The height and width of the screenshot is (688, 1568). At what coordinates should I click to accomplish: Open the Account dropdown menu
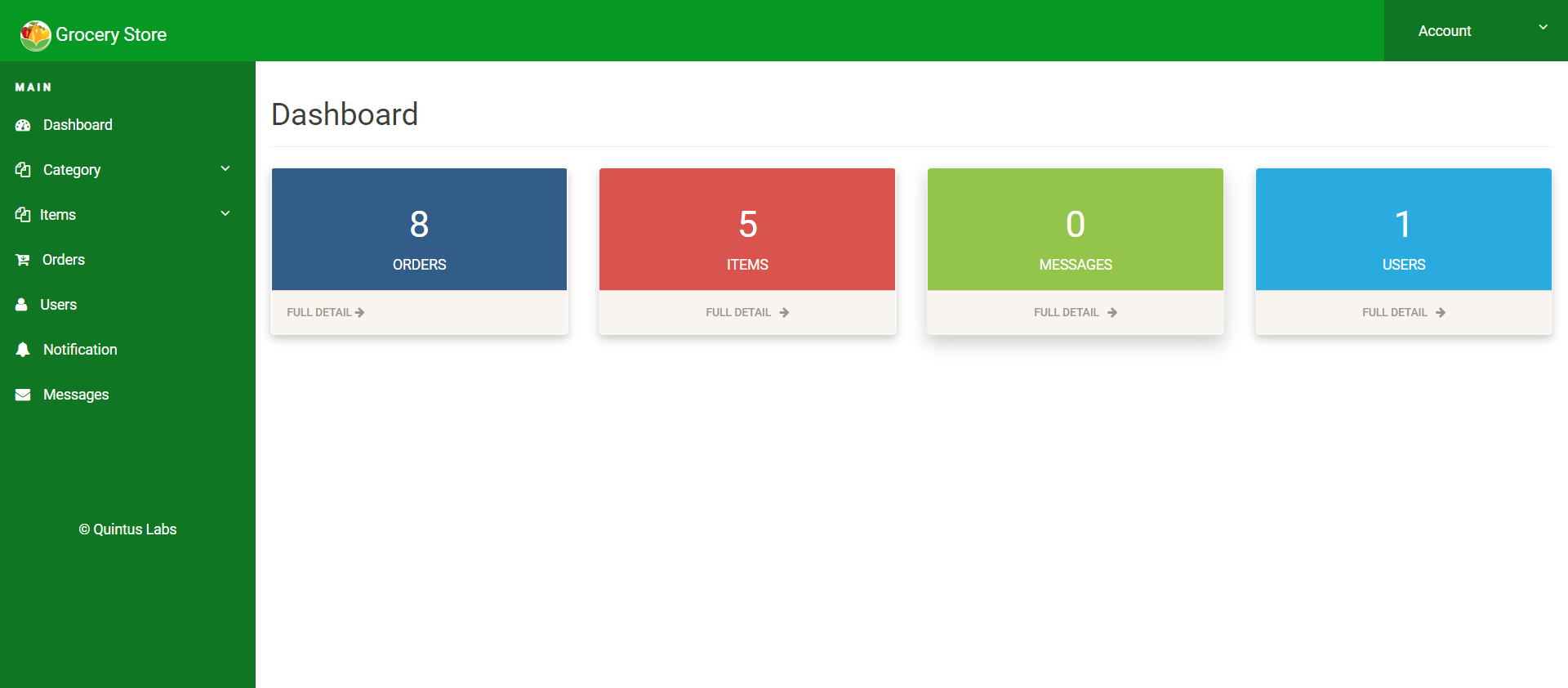tap(1476, 30)
